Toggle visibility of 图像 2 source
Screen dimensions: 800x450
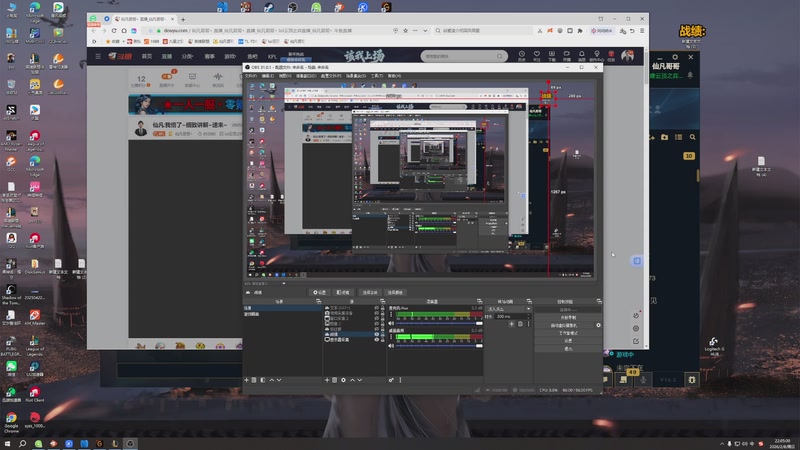(x=377, y=323)
